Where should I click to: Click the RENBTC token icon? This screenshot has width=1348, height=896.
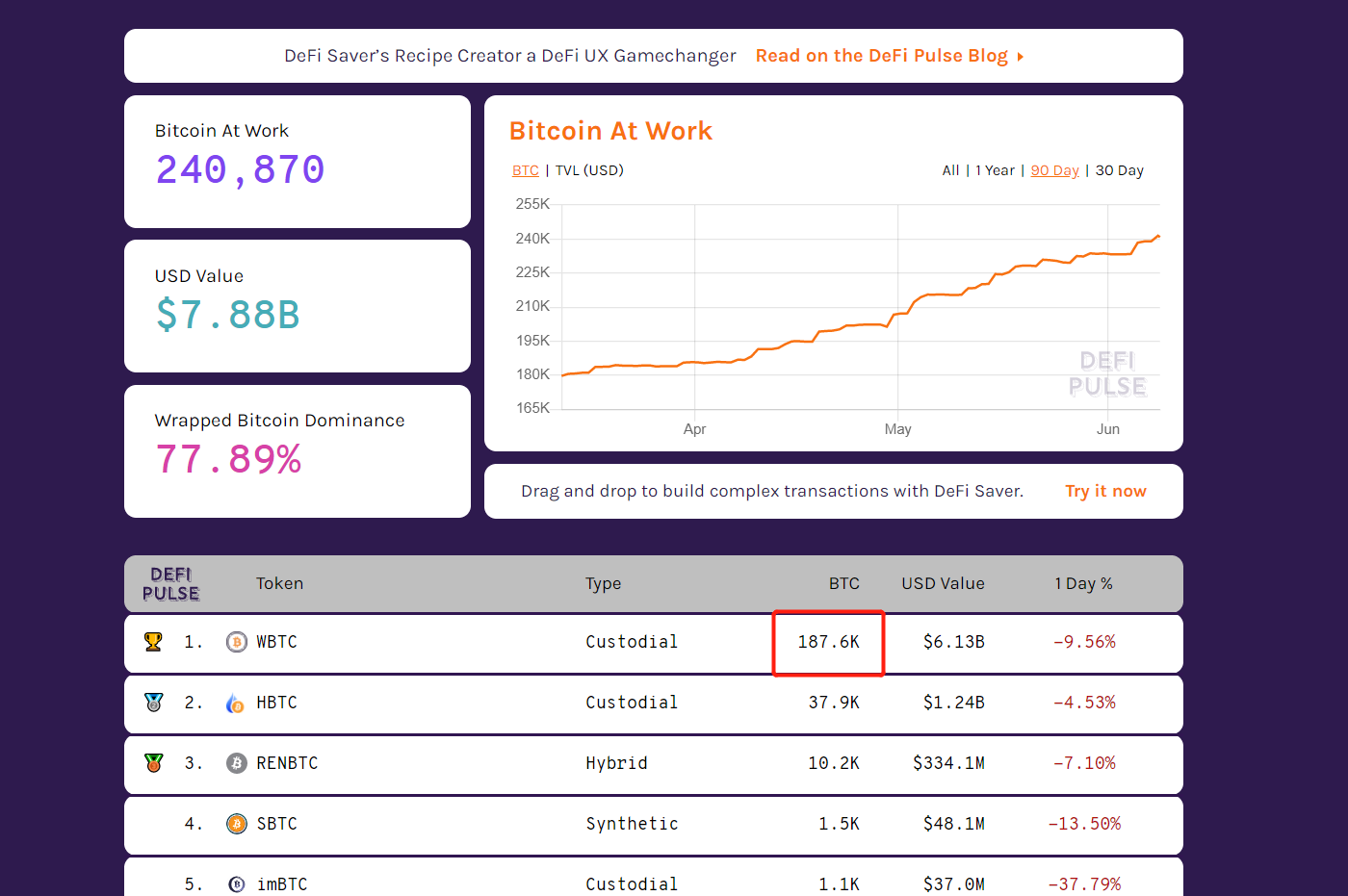(237, 763)
